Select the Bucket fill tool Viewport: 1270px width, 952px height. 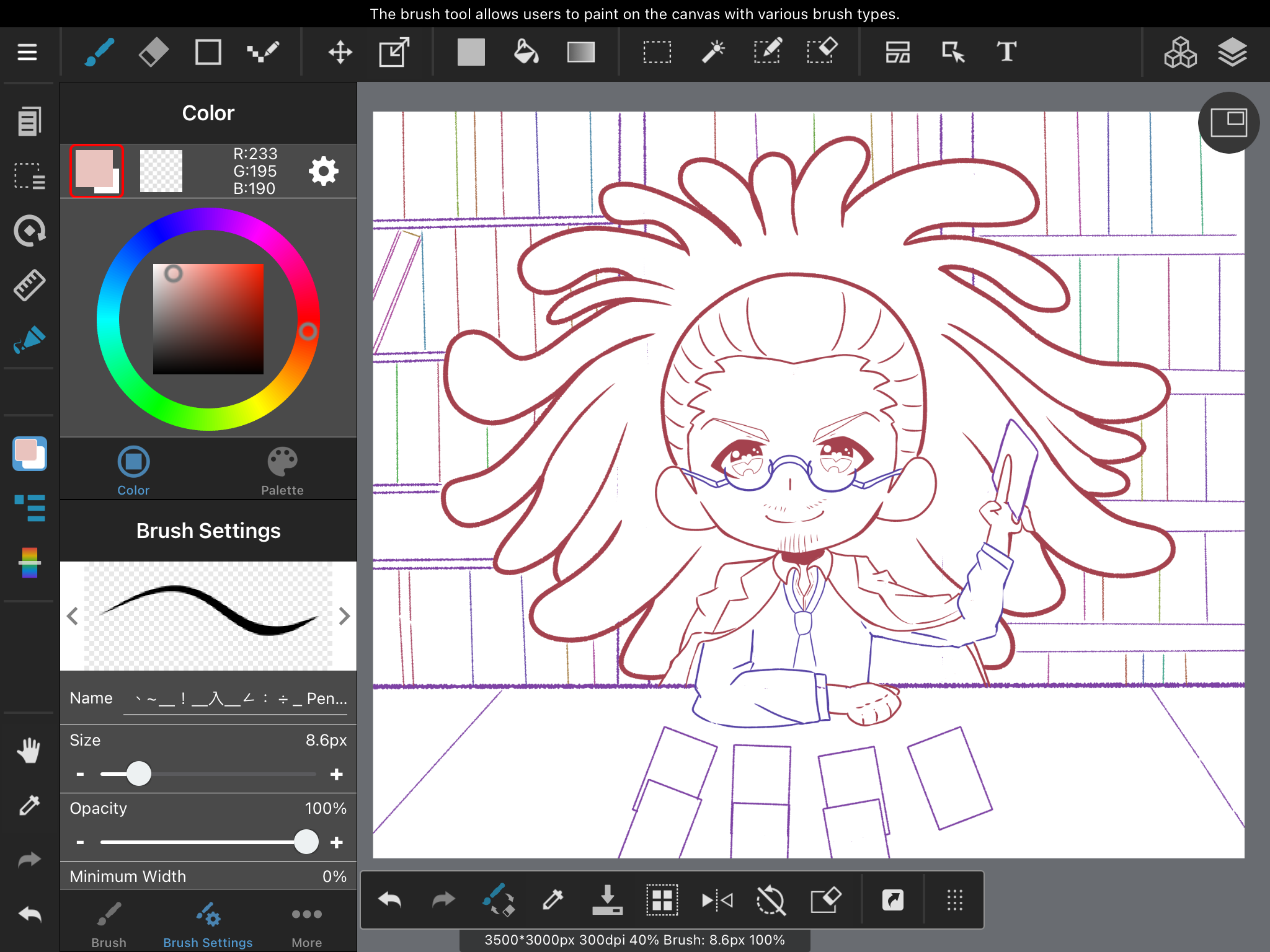[526, 52]
